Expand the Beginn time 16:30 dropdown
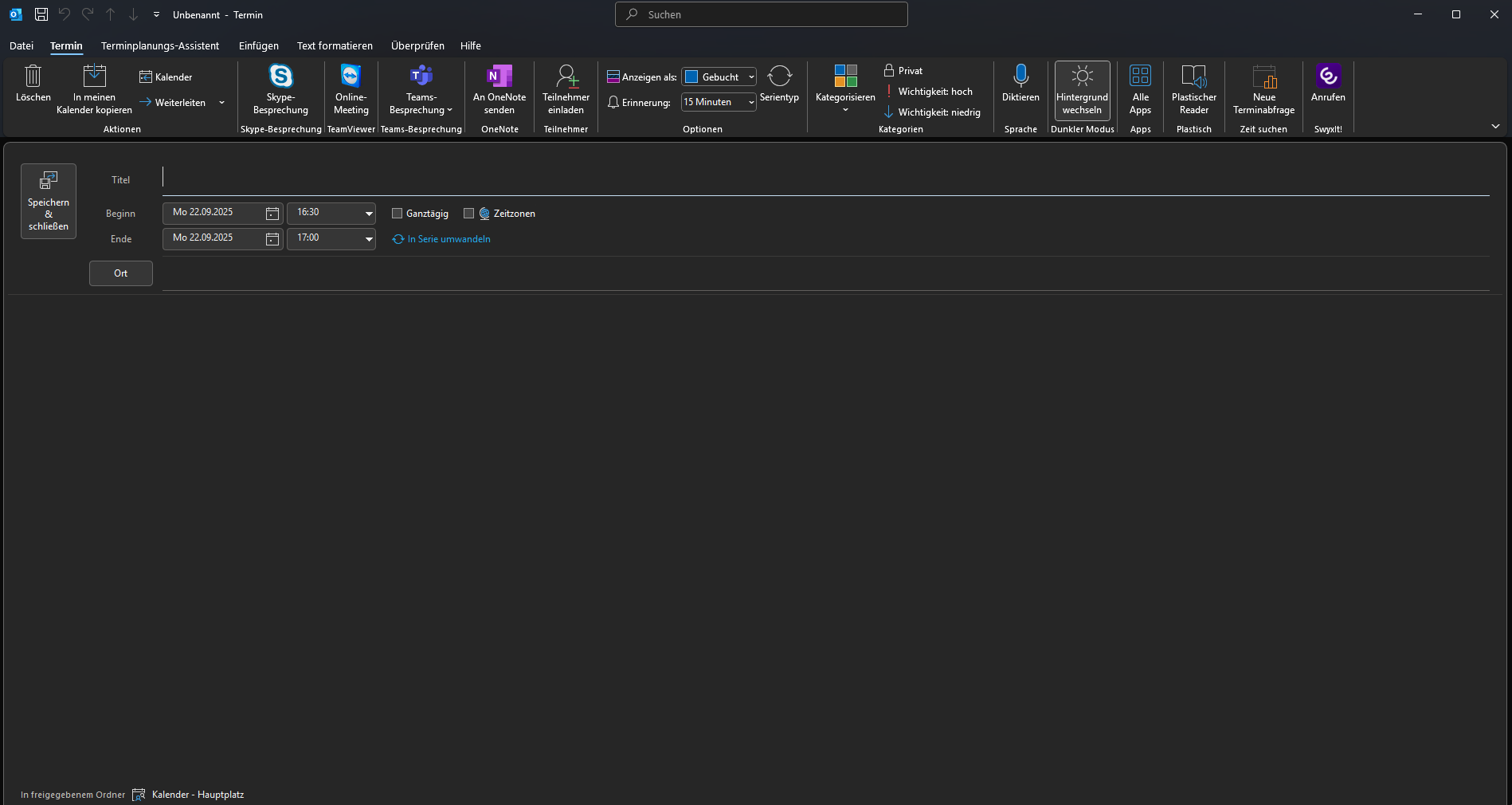The width and height of the screenshot is (1512, 805). 369,214
